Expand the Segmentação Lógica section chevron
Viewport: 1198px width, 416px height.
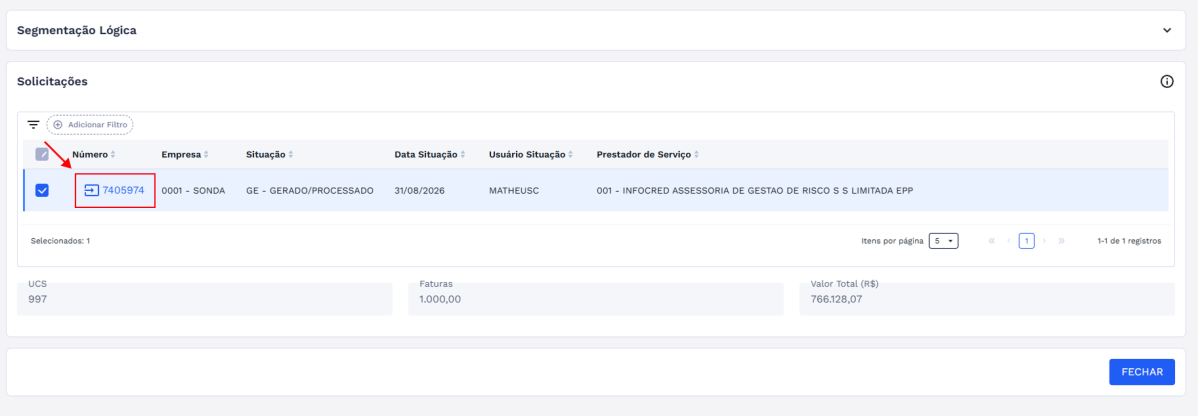[x=1167, y=31]
